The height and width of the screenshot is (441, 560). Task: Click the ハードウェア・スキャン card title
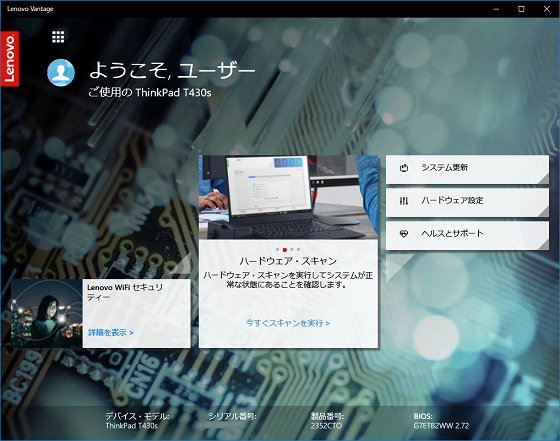[x=288, y=261]
